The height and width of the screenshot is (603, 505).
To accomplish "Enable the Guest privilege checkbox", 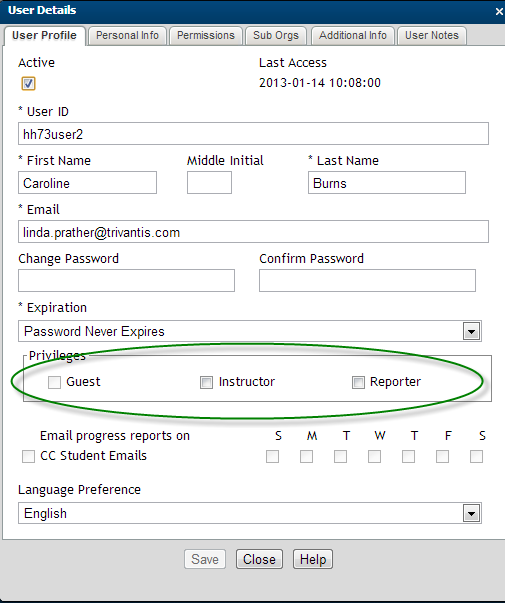I will coord(54,382).
